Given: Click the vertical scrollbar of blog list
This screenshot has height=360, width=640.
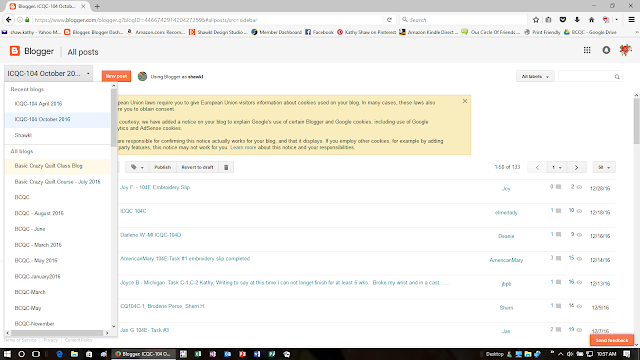Looking at the screenshot, I should [114, 118].
